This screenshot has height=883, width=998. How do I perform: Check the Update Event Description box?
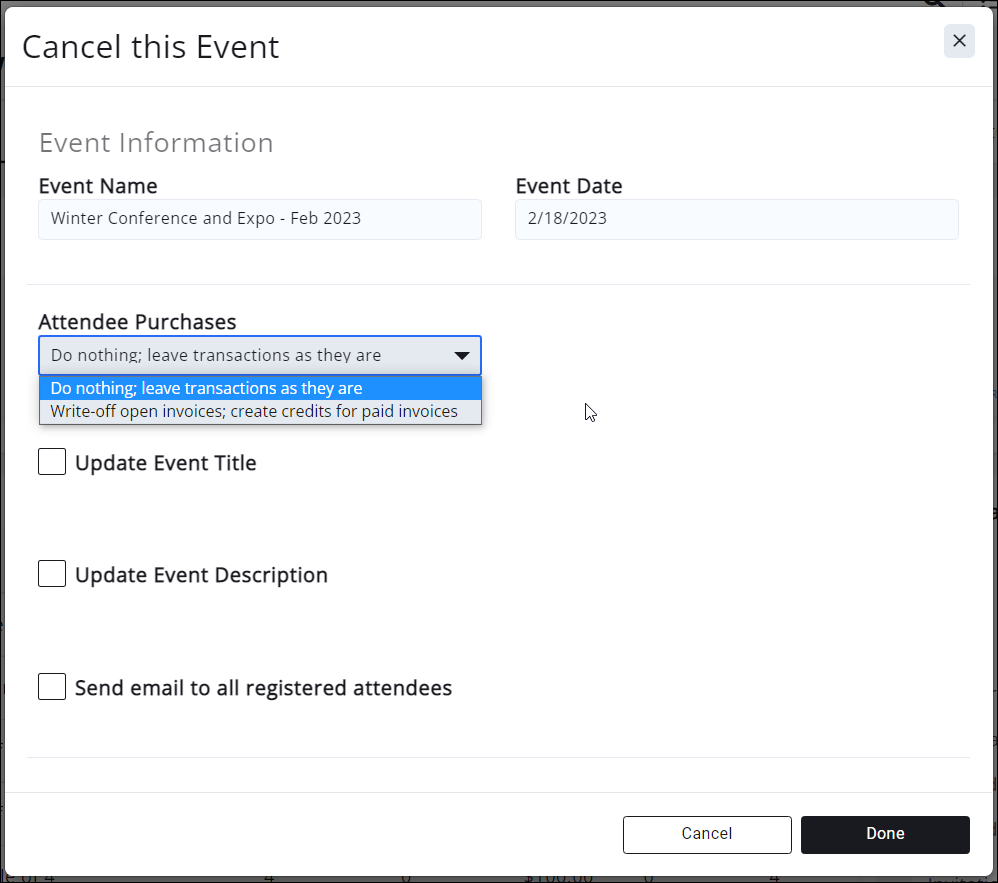[52, 574]
